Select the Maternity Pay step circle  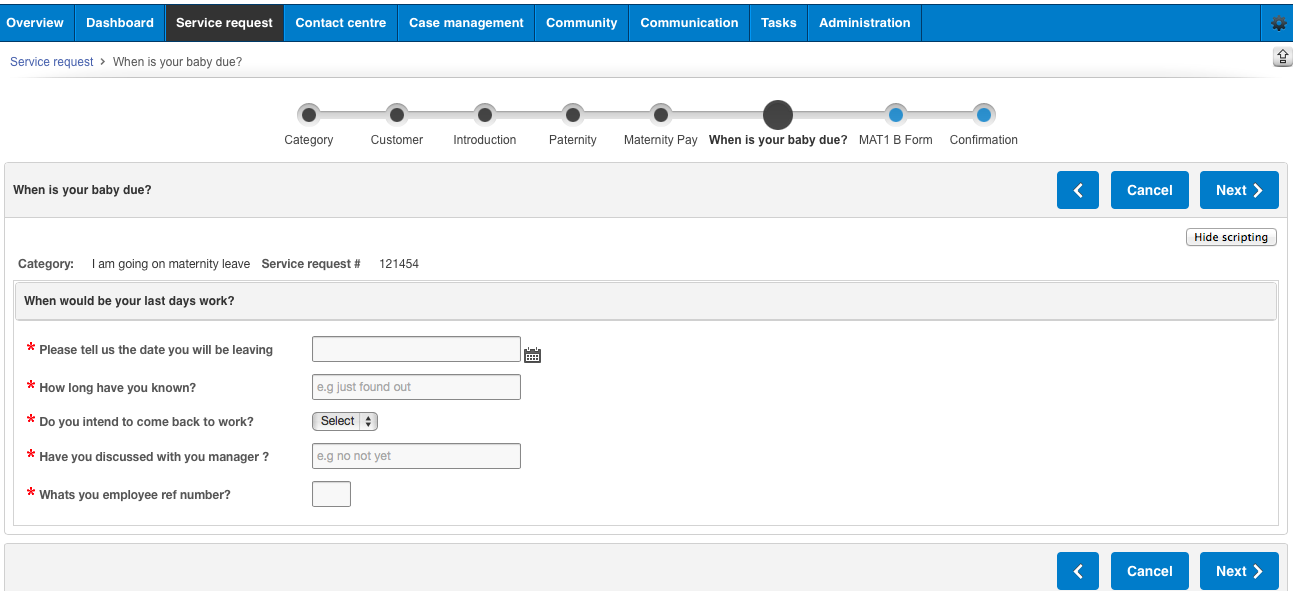[x=660, y=114]
